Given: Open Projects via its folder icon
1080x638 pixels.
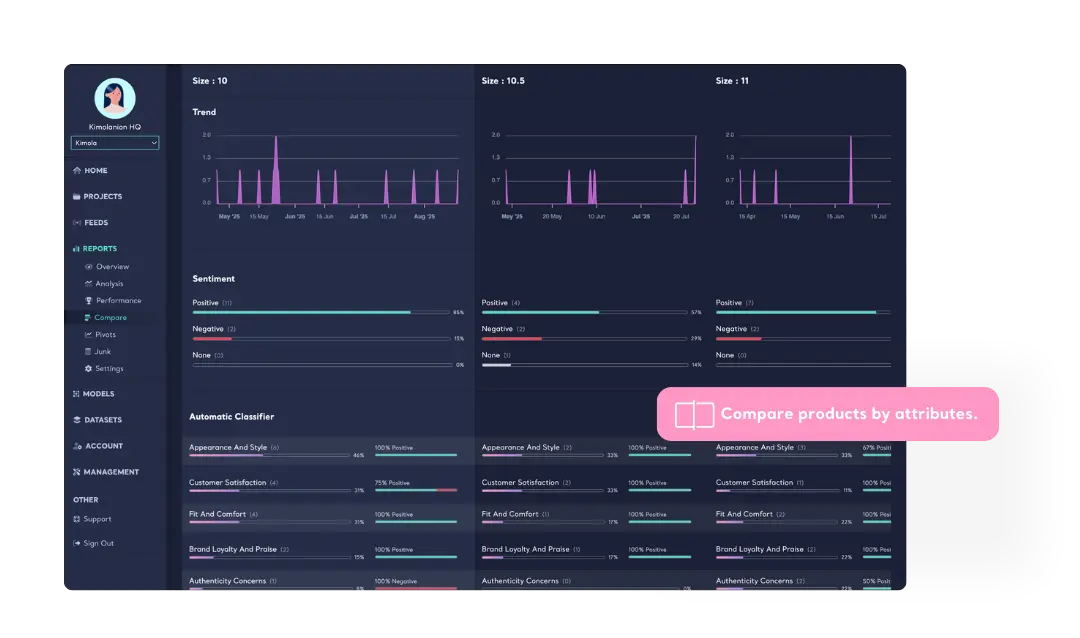Looking at the screenshot, I should click(x=77, y=197).
